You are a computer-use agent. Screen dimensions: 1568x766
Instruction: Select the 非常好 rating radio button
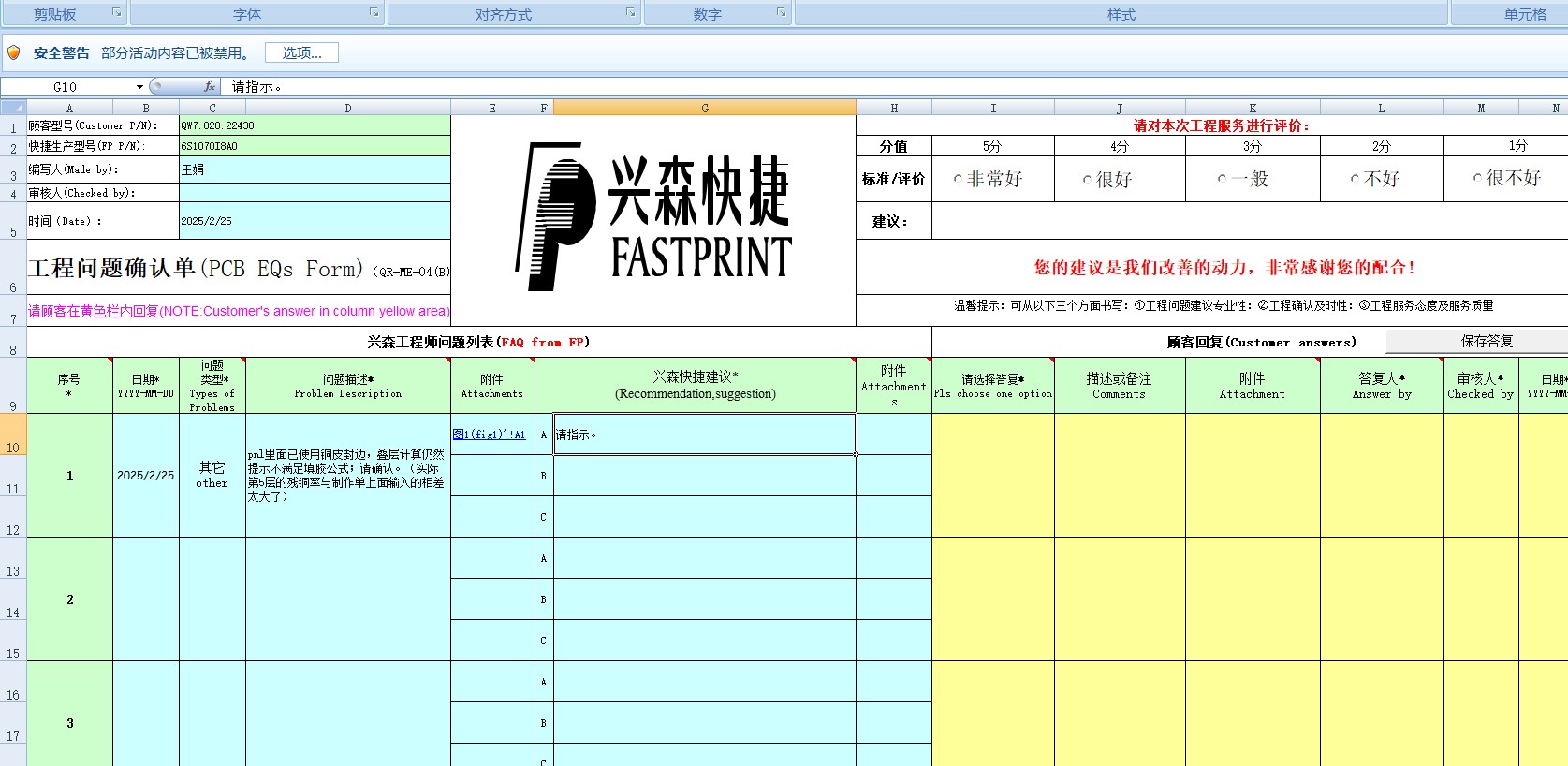click(x=958, y=179)
